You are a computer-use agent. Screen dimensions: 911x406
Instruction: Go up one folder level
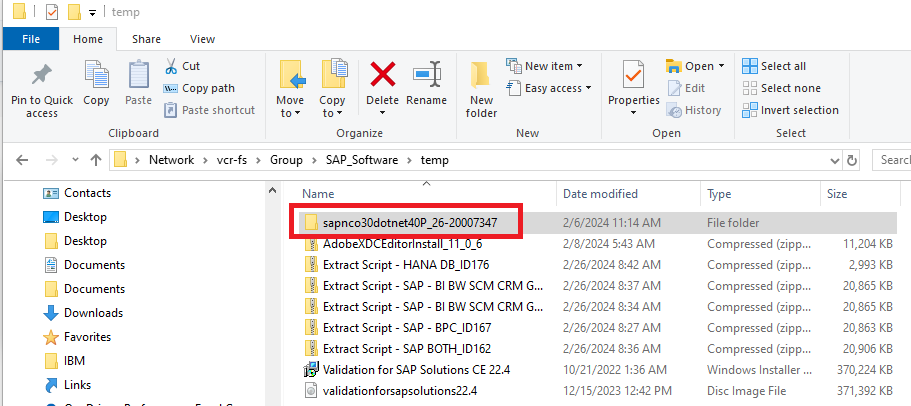[96, 160]
